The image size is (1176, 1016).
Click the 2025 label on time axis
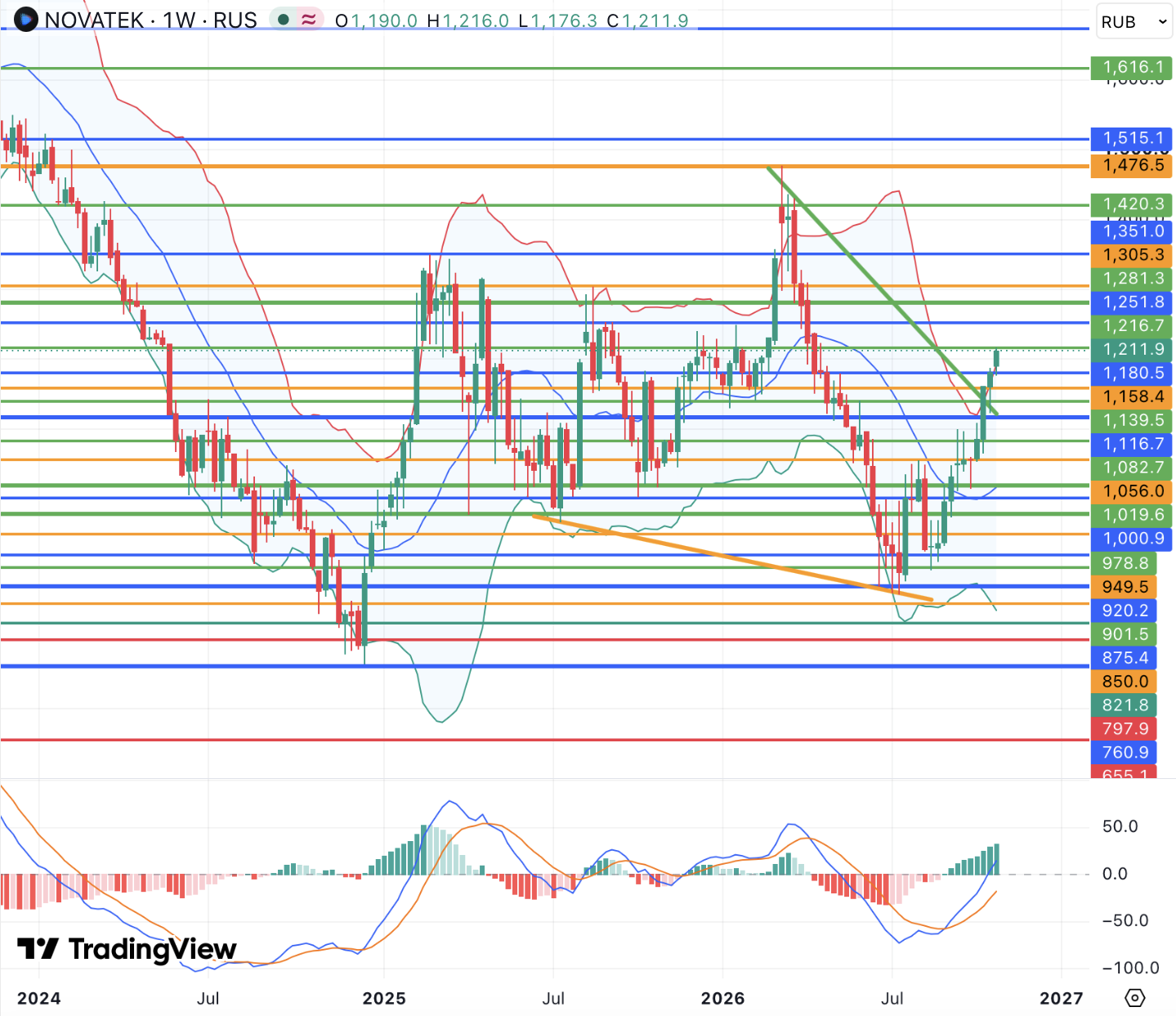[x=384, y=999]
